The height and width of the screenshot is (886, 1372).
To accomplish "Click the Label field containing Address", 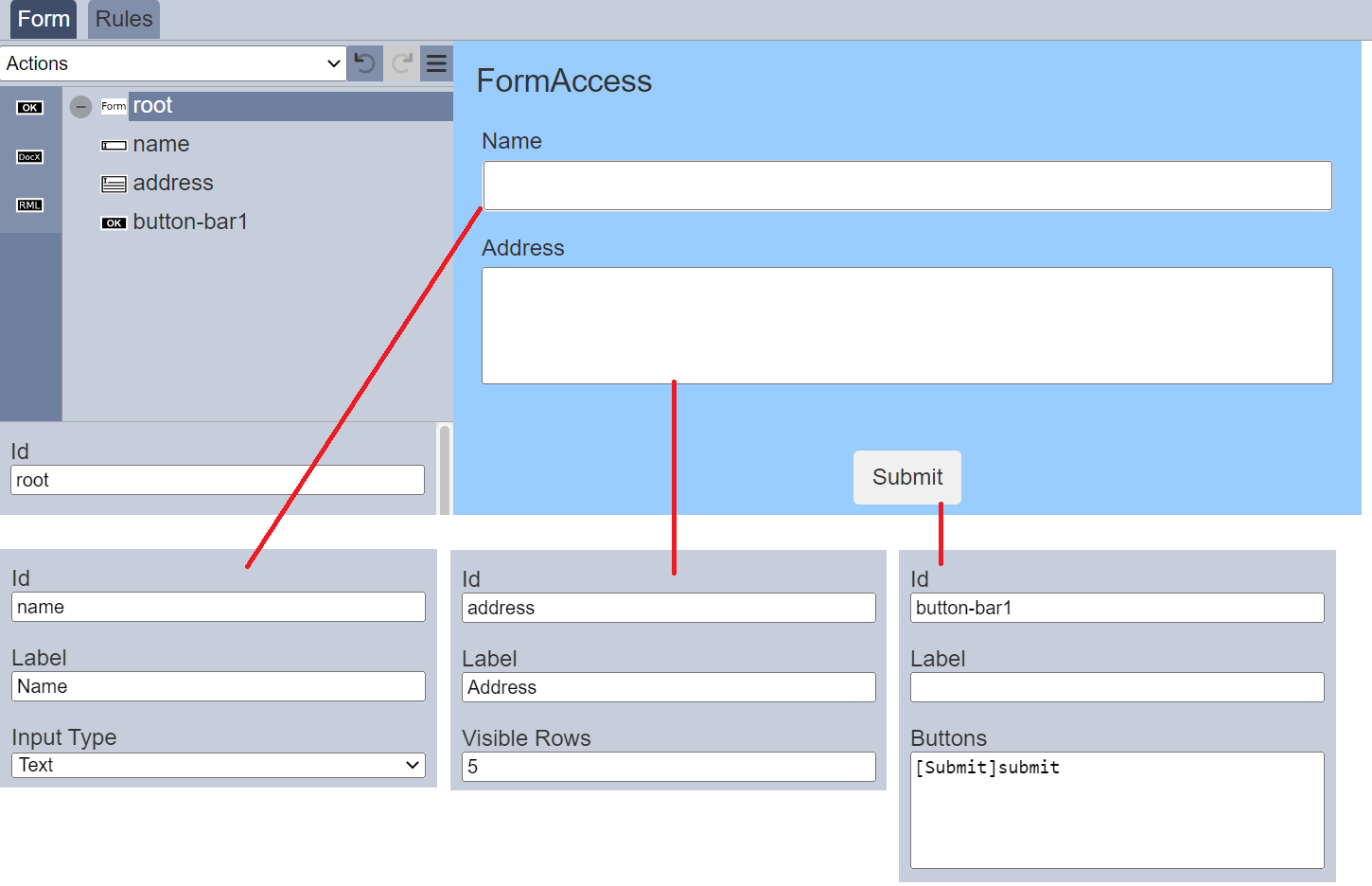I will (x=669, y=687).
